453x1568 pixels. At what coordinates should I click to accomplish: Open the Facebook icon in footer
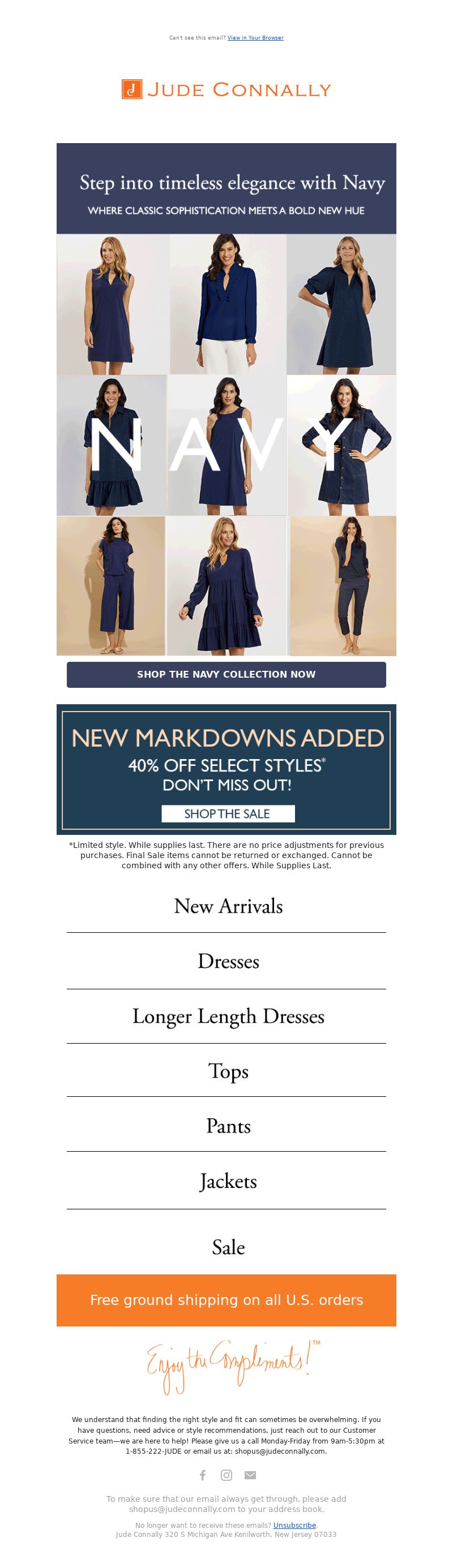coord(203,1475)
